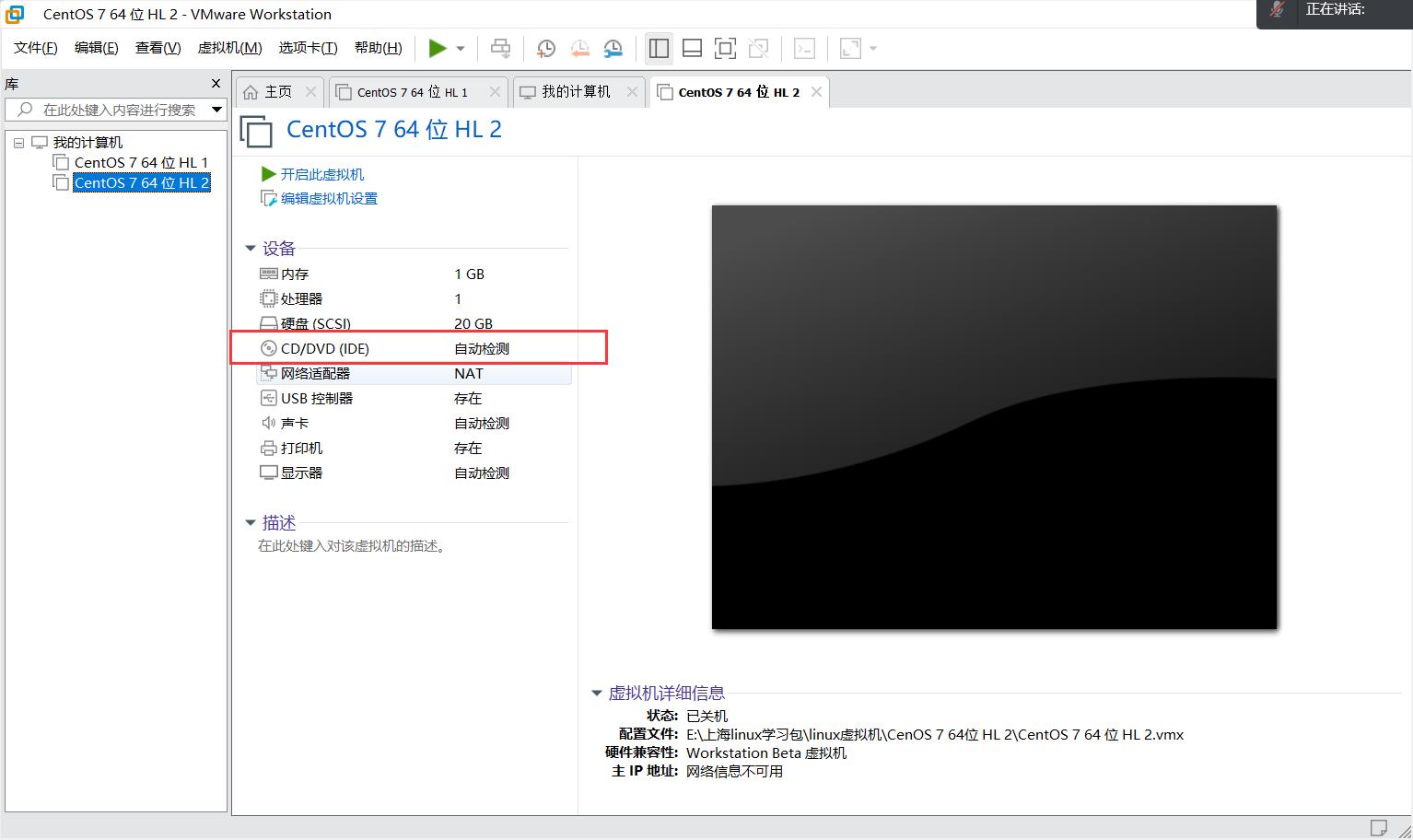Click the USB 控制器 device icon
Image resolution: width=1413 pixels, height=840 pixels.
pyautogui.click(x=269, y=398)
